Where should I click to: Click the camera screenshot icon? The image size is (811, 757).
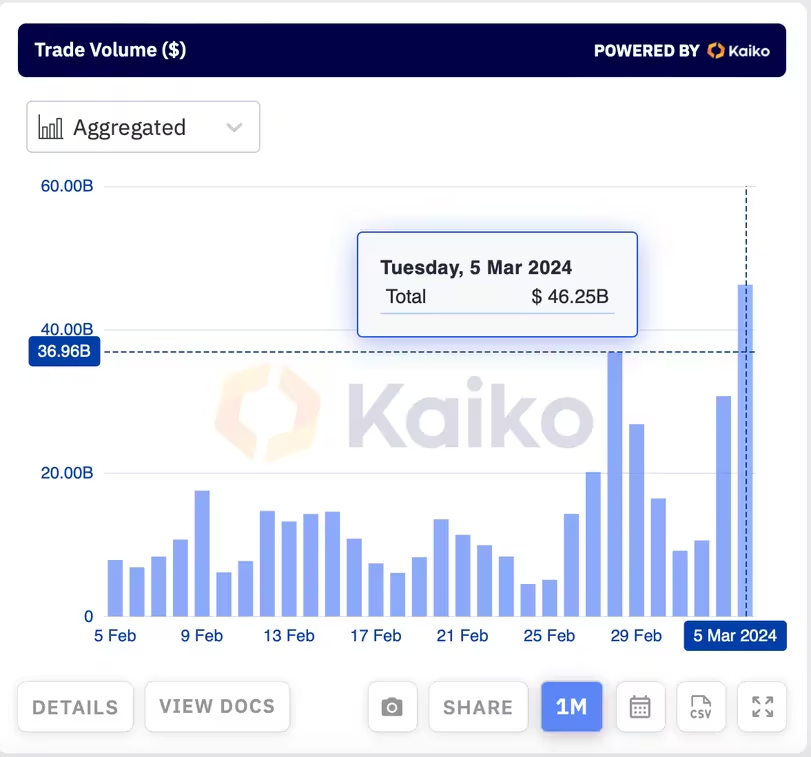coord(393,707)
